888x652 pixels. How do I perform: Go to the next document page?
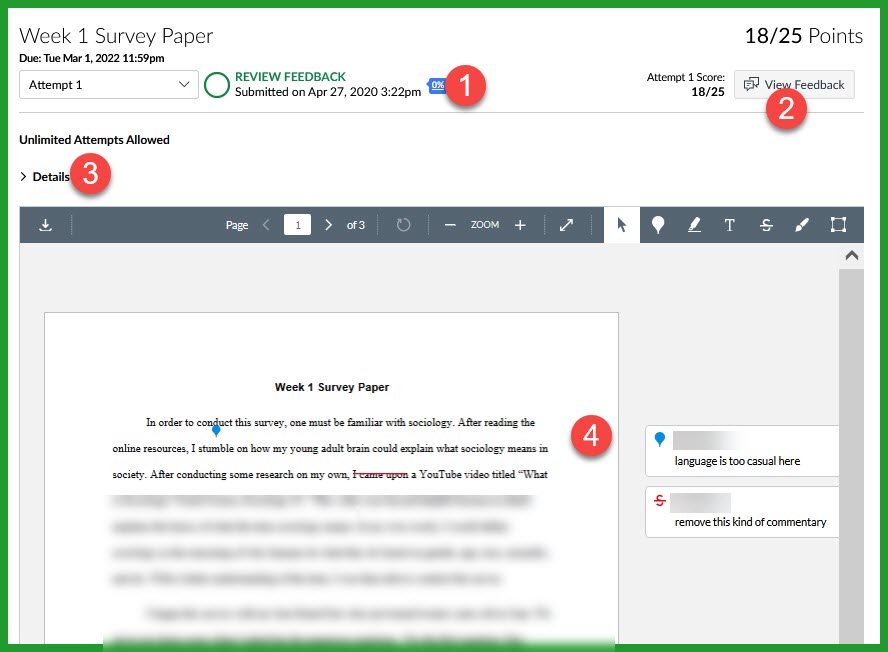(329, 225)
